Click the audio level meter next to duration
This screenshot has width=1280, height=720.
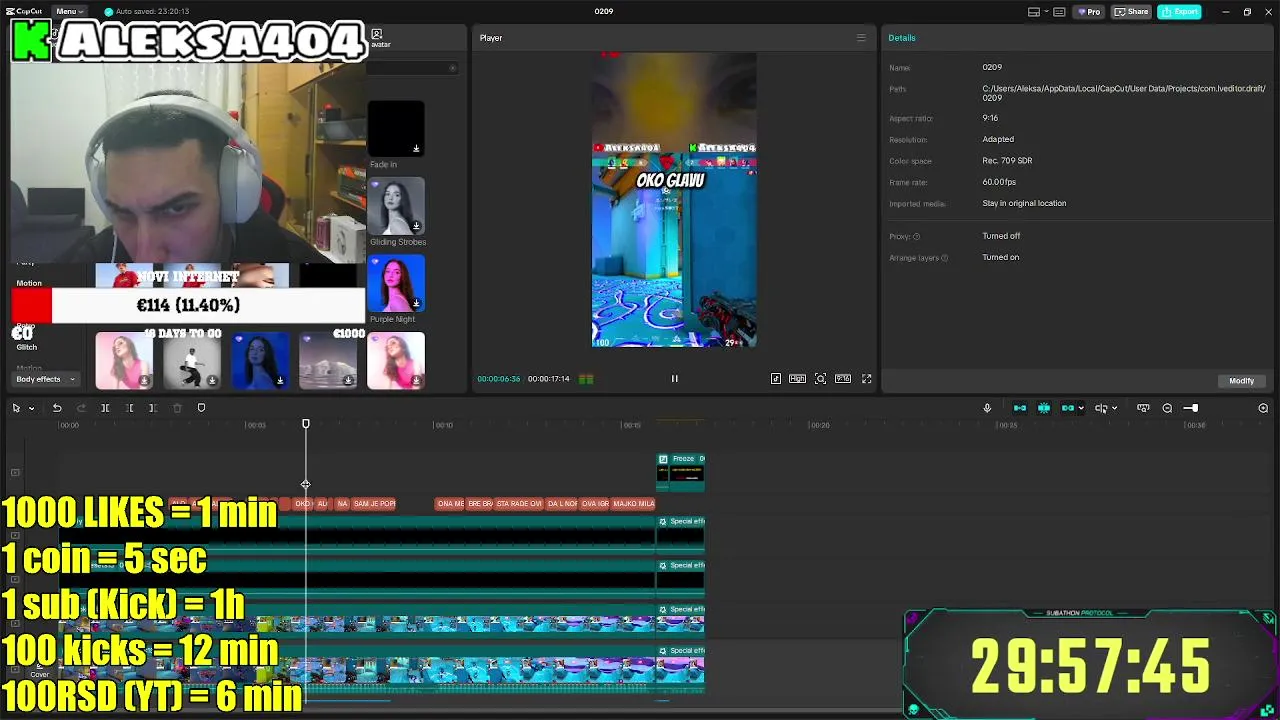[586, 379]
